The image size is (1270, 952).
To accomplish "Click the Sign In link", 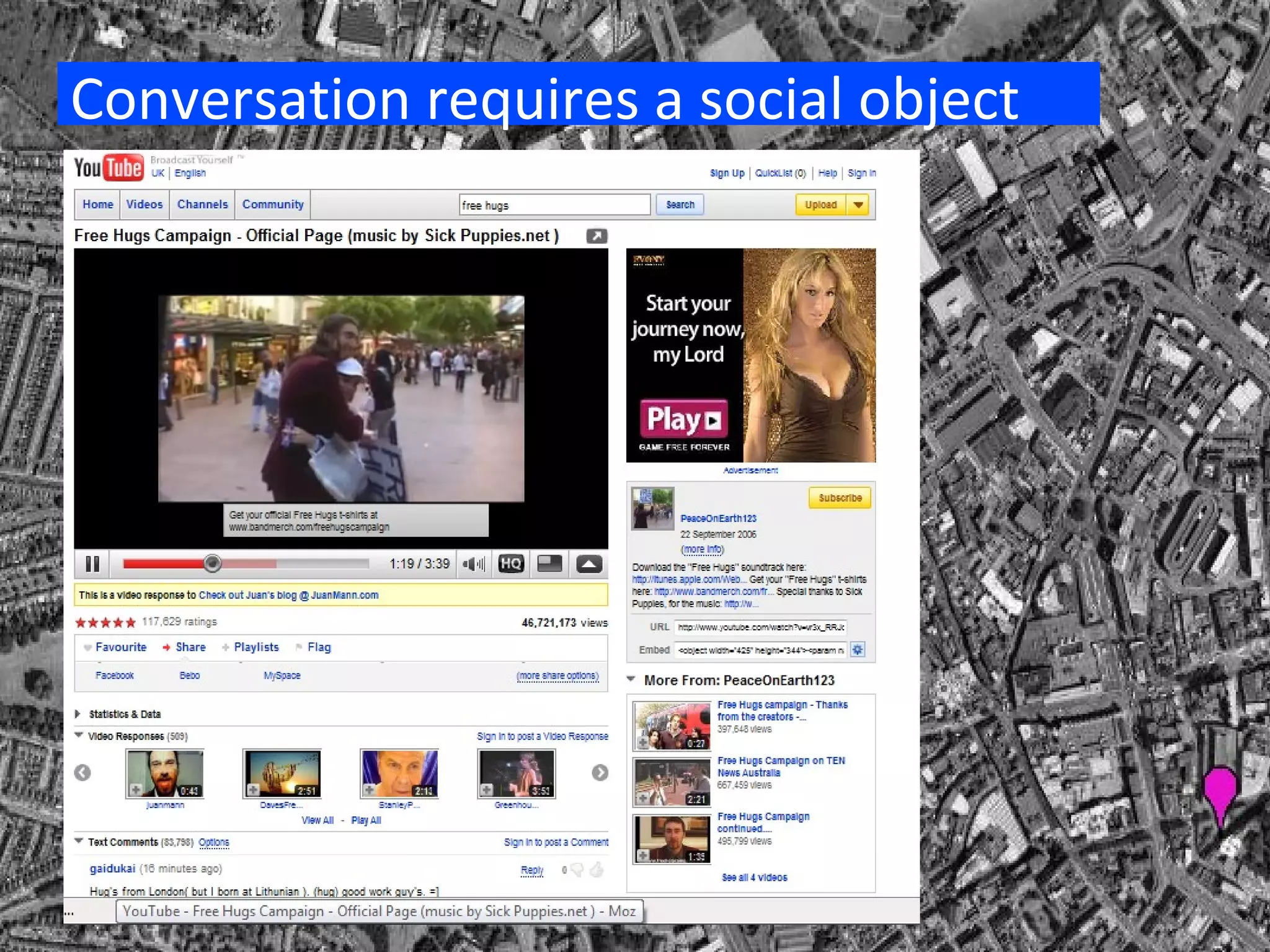I will point(861,173).
